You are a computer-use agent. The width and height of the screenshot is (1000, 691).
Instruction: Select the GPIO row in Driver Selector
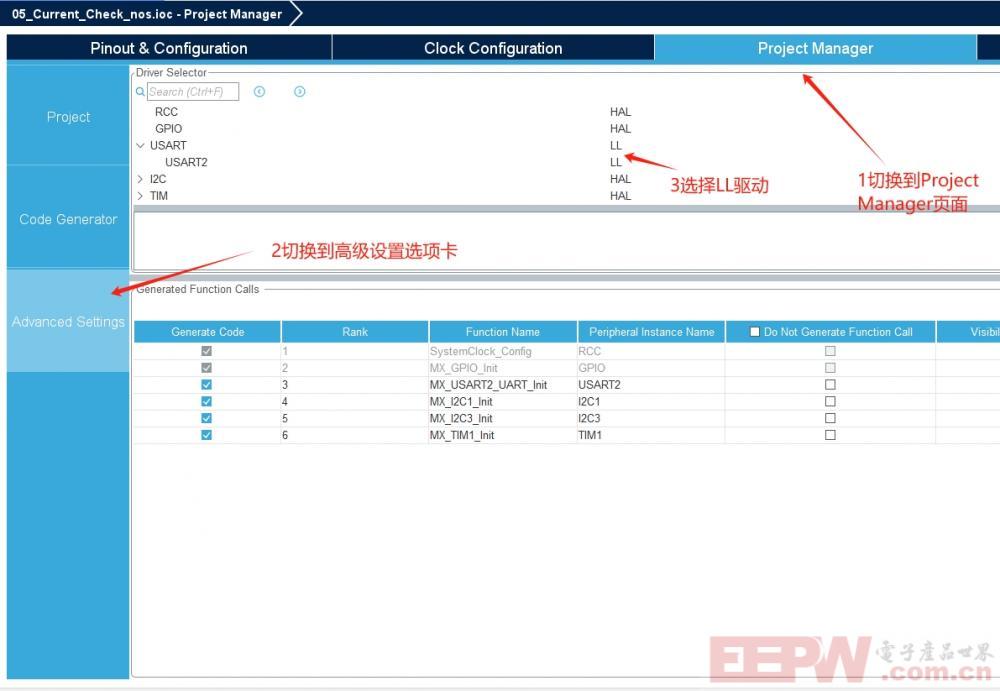click(168, 129)
